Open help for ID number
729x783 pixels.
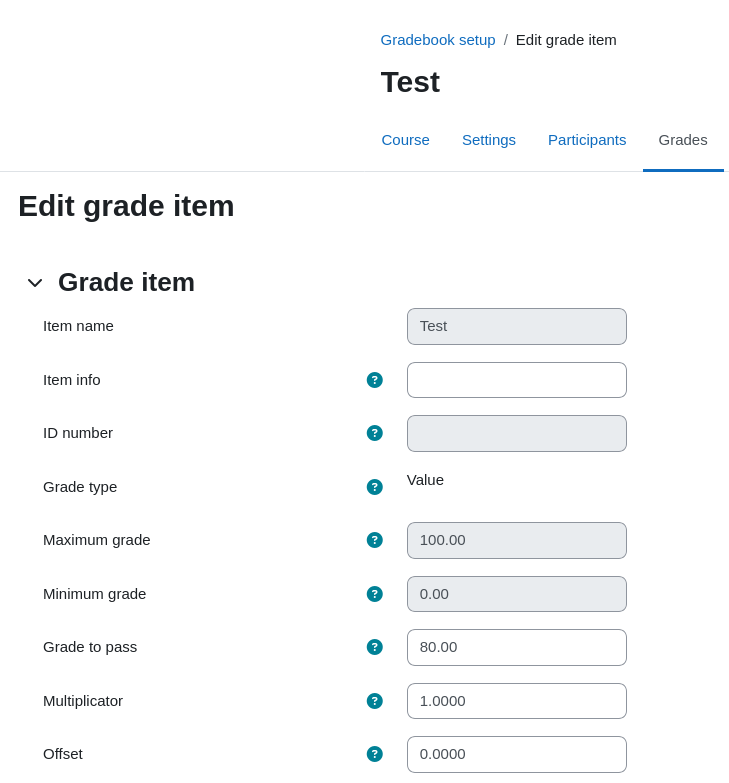[x=374, y=433]
